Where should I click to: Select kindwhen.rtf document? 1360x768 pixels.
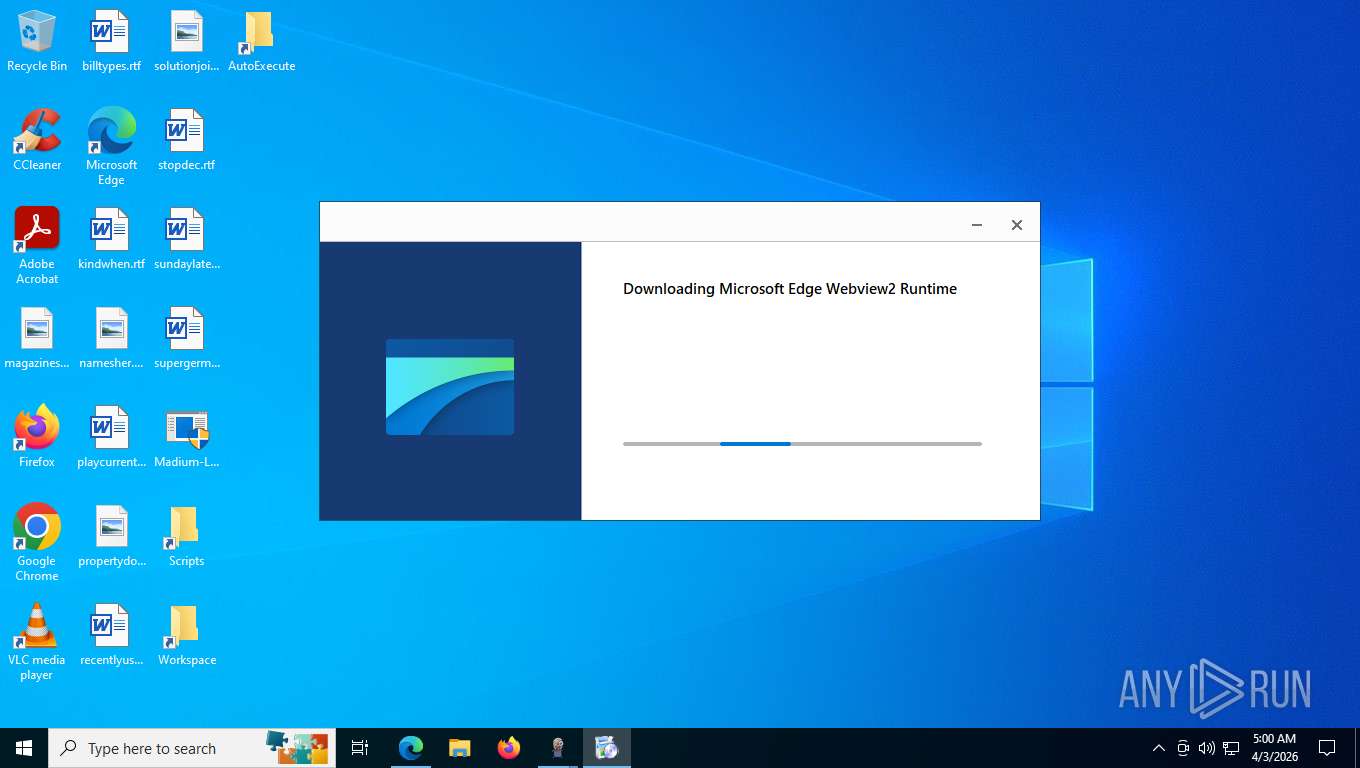coord(111,239)
